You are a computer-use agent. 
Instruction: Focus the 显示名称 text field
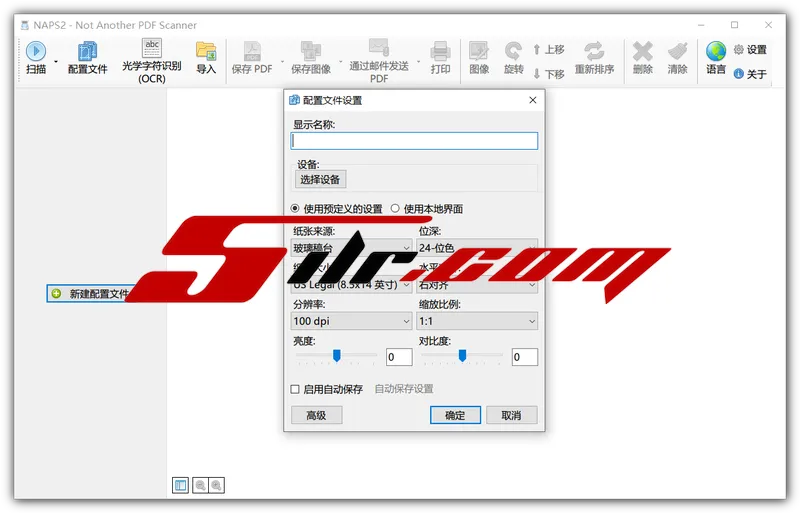pyautogui.click(x=414, y=141)
